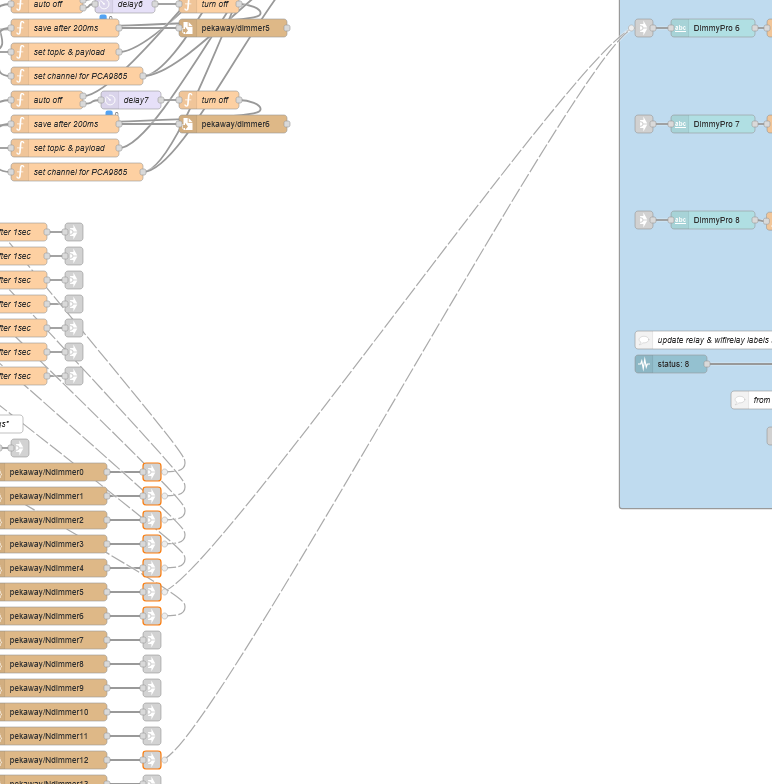Viewport: 772px width, 784px height.
Task: Click the link-out node after pekaway/Ndimmer0
Action: (151, 472)
